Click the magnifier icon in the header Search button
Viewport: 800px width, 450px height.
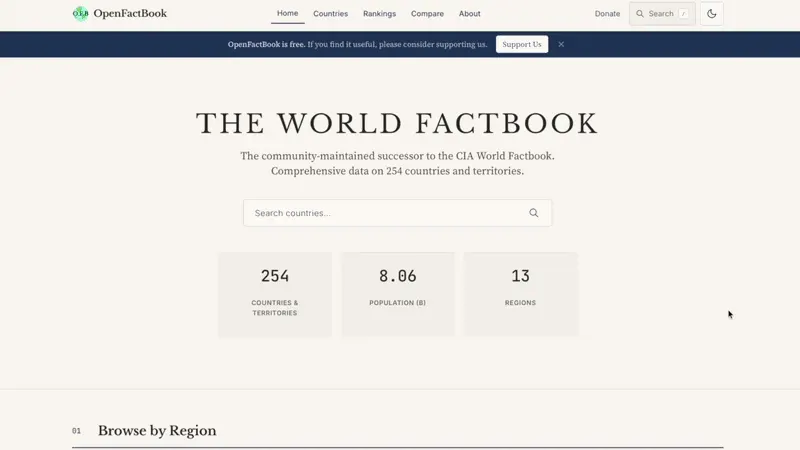640,14
